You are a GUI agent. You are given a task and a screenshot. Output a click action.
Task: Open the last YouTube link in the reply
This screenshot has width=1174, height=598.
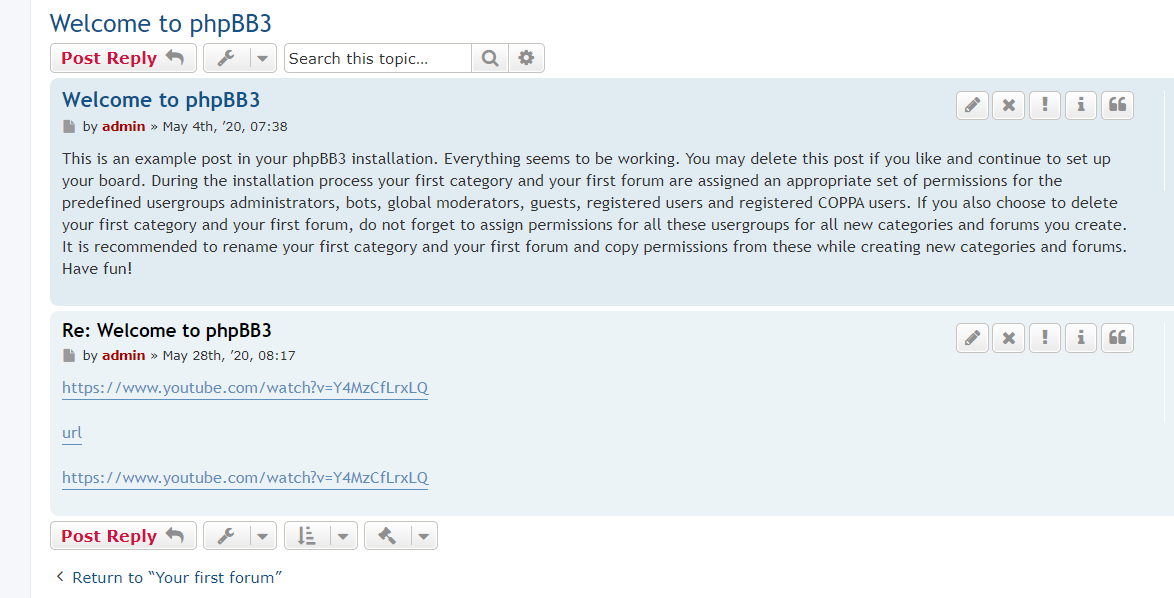(x=245, y=478)
